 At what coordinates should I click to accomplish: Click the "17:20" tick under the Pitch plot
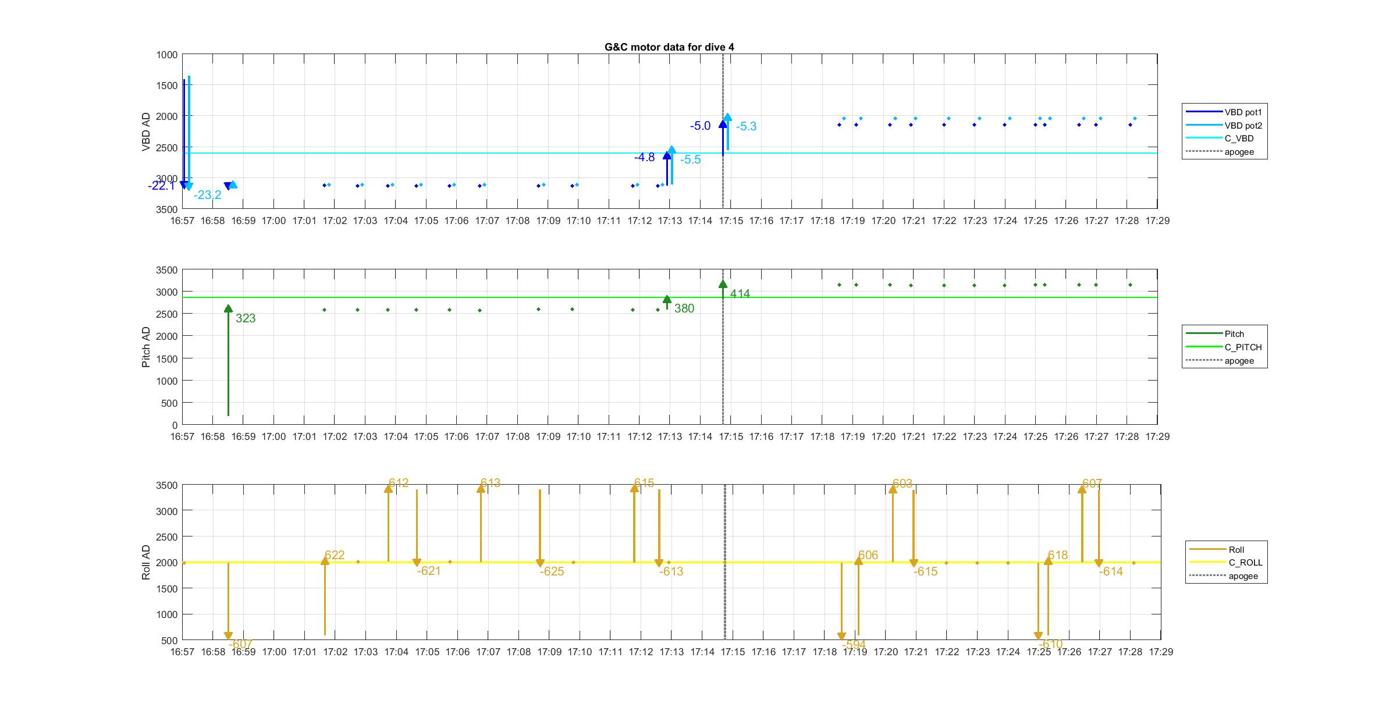(x=883, y=436)
